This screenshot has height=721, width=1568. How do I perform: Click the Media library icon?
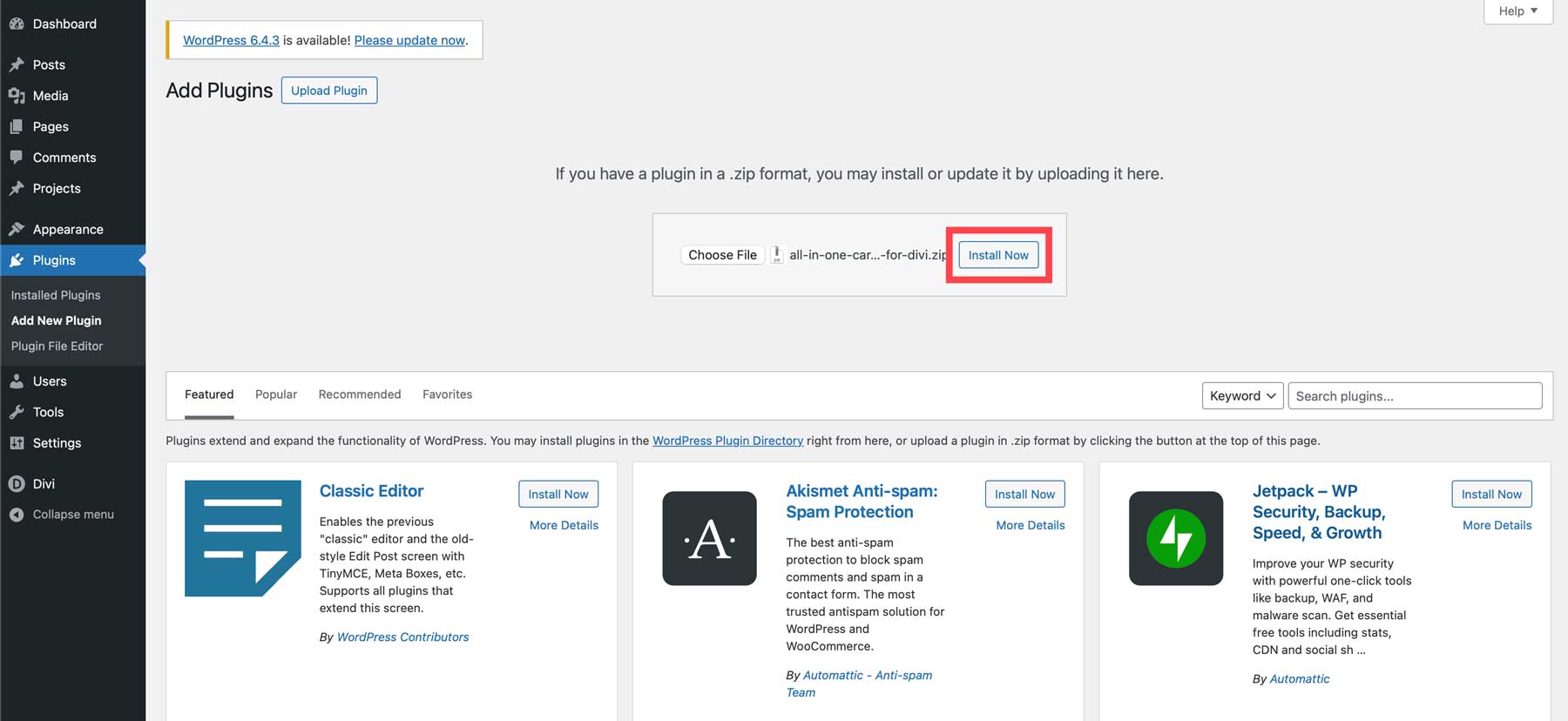17,96
